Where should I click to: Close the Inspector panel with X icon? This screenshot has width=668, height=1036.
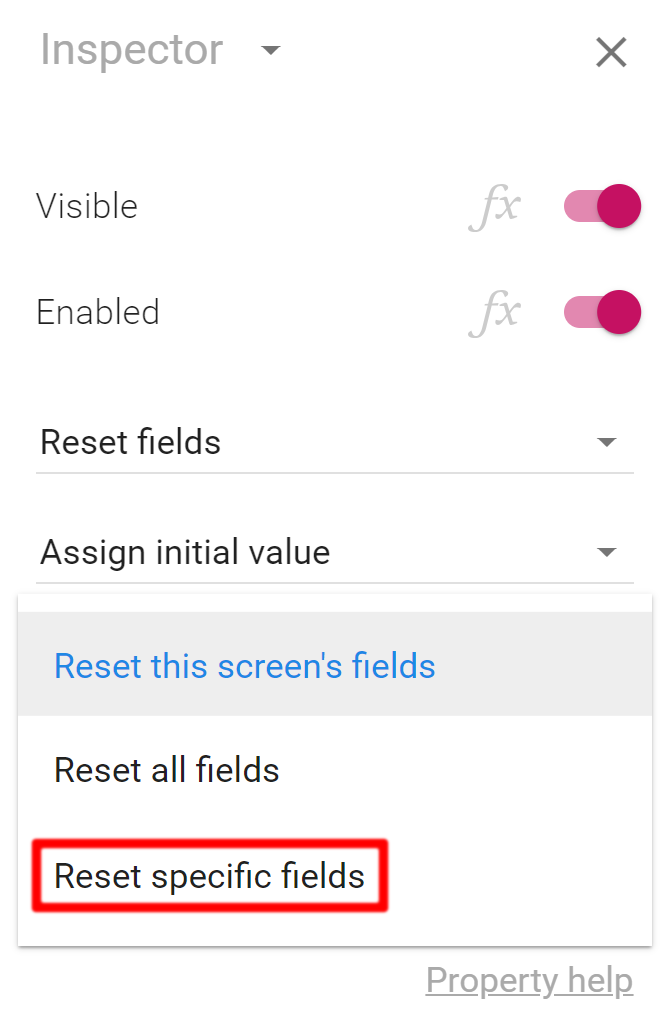(611, 52)
